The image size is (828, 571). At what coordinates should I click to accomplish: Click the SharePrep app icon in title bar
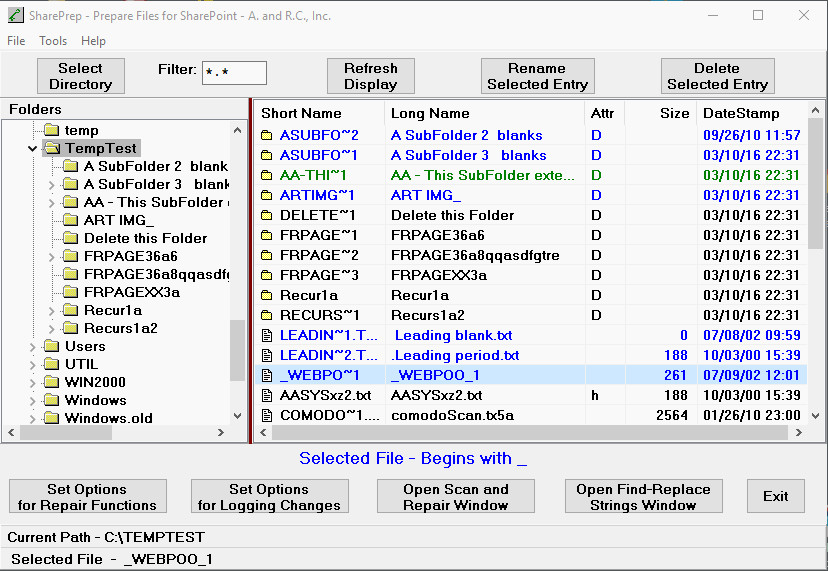click(15, 15)
